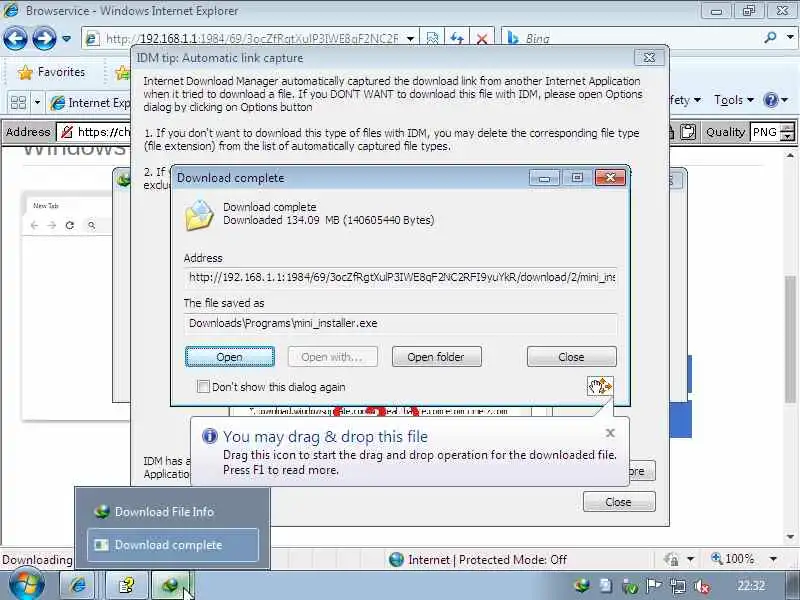Click the compatibility view icon
The image size is (800, 600).
point(432,38)
